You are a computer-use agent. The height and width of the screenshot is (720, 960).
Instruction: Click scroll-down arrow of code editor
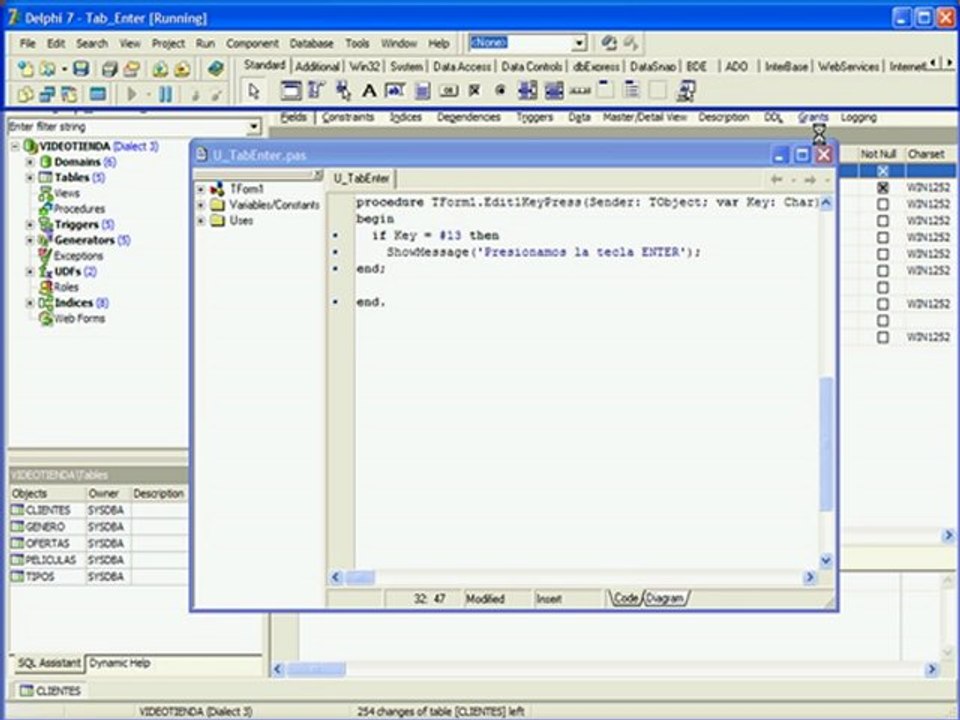click(x=826, y=560)
